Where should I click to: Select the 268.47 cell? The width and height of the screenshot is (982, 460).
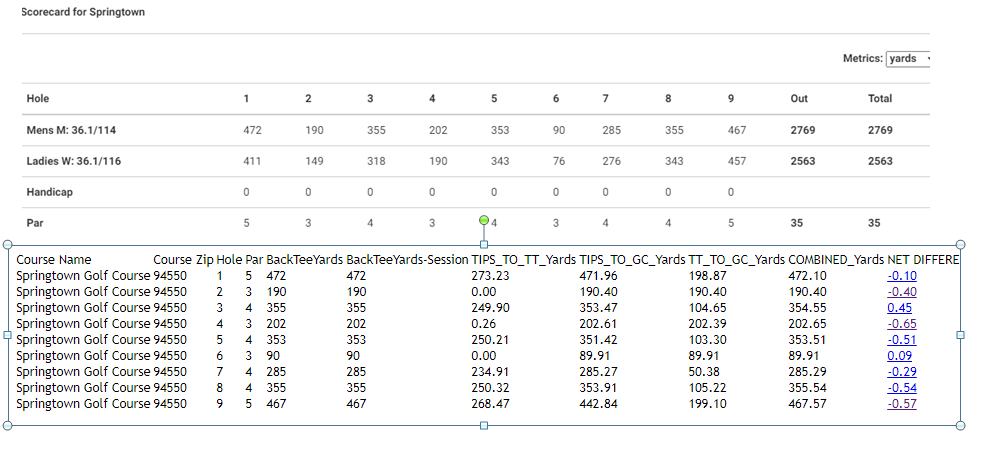coord(490,404)
